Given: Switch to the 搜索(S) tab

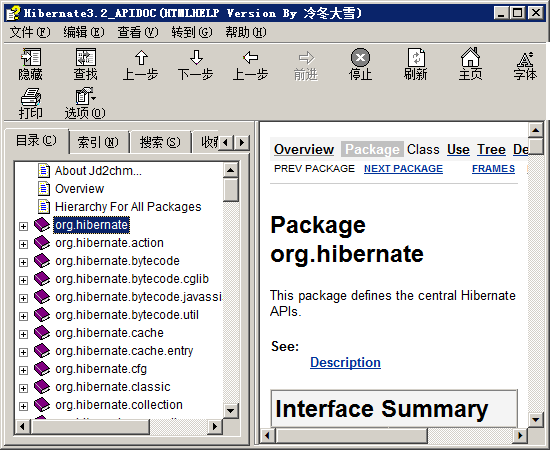Looking at the screenshot, I should click(x=160, y=142).
